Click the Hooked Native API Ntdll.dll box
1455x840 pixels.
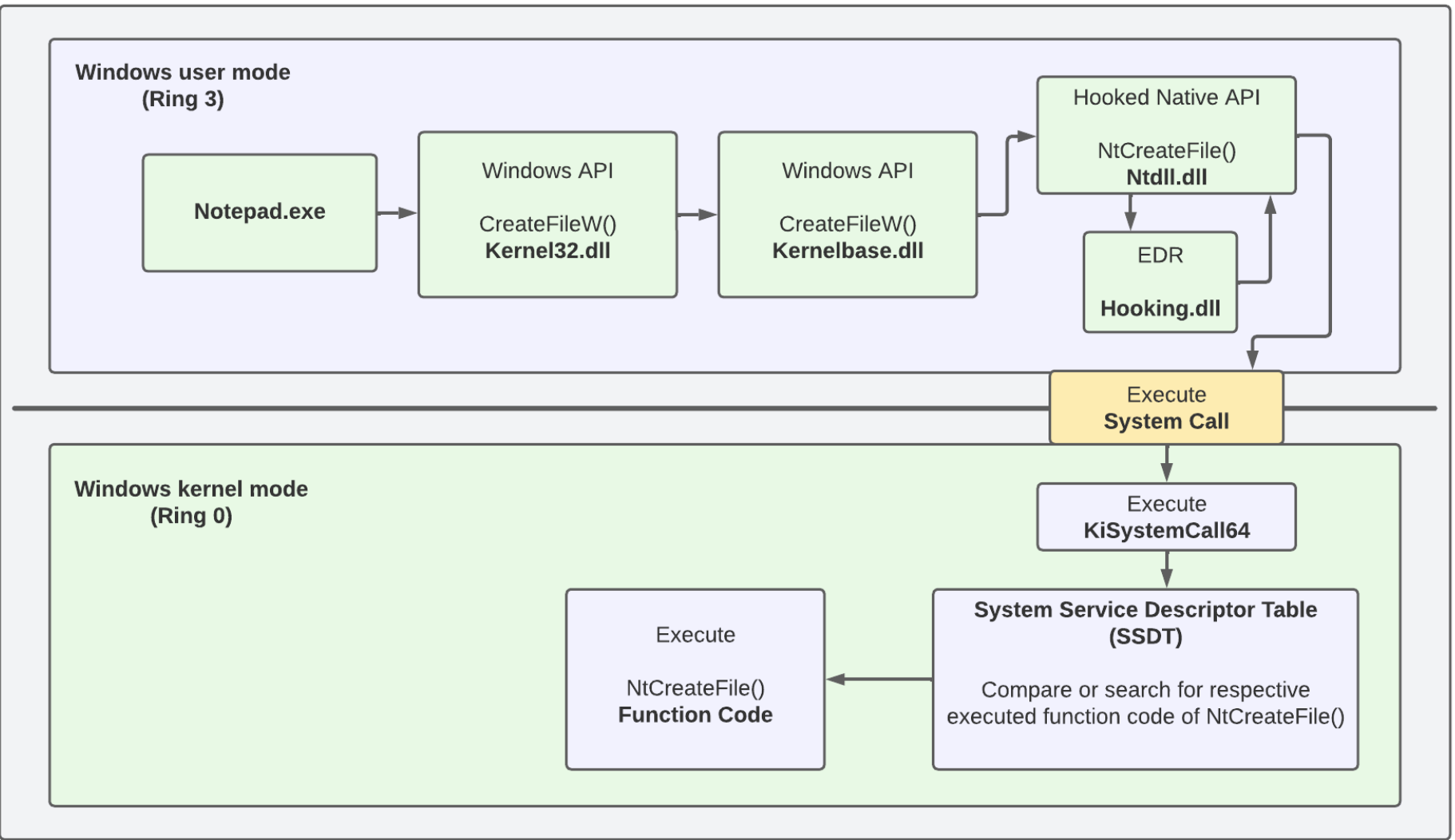point(1165,135)
